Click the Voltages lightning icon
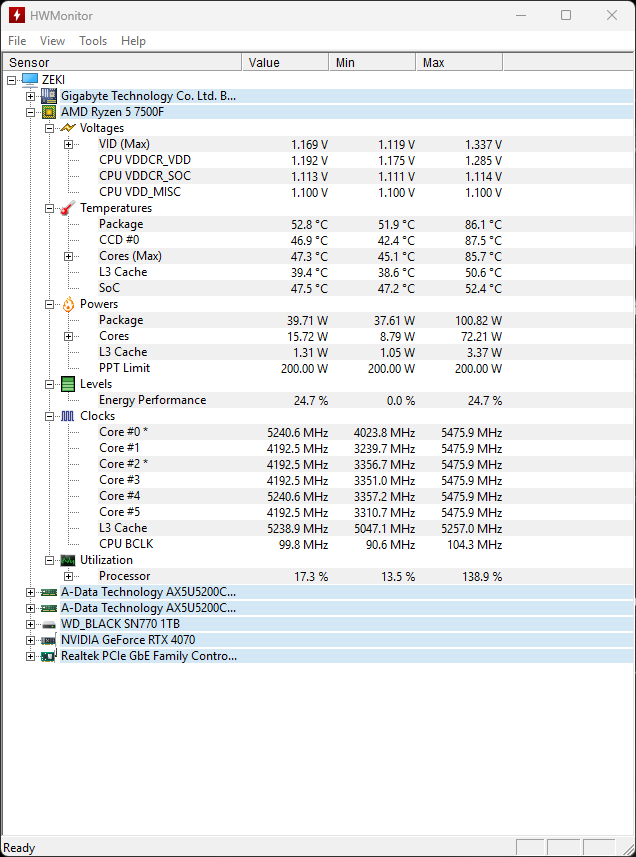This screenshot has width=636, height=857. [68, 128]
